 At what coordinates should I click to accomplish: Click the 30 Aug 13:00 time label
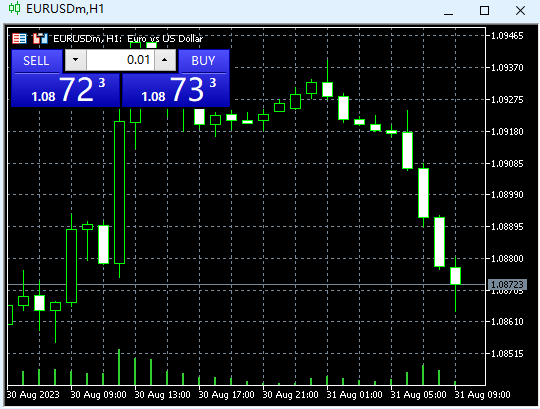click(x=162, y=395)
